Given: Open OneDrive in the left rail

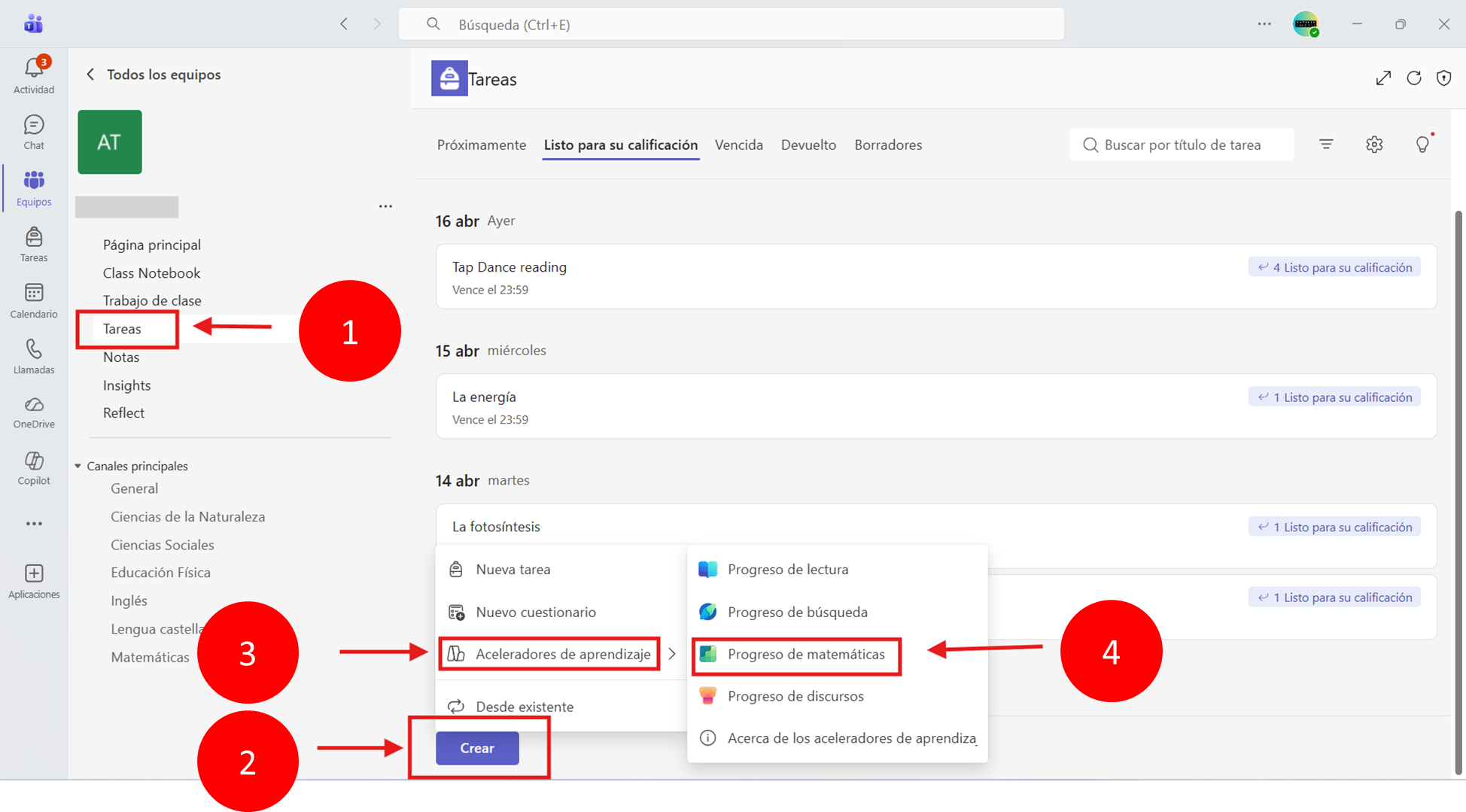Looking at the screenshot, I should click(x=34, y=412).
